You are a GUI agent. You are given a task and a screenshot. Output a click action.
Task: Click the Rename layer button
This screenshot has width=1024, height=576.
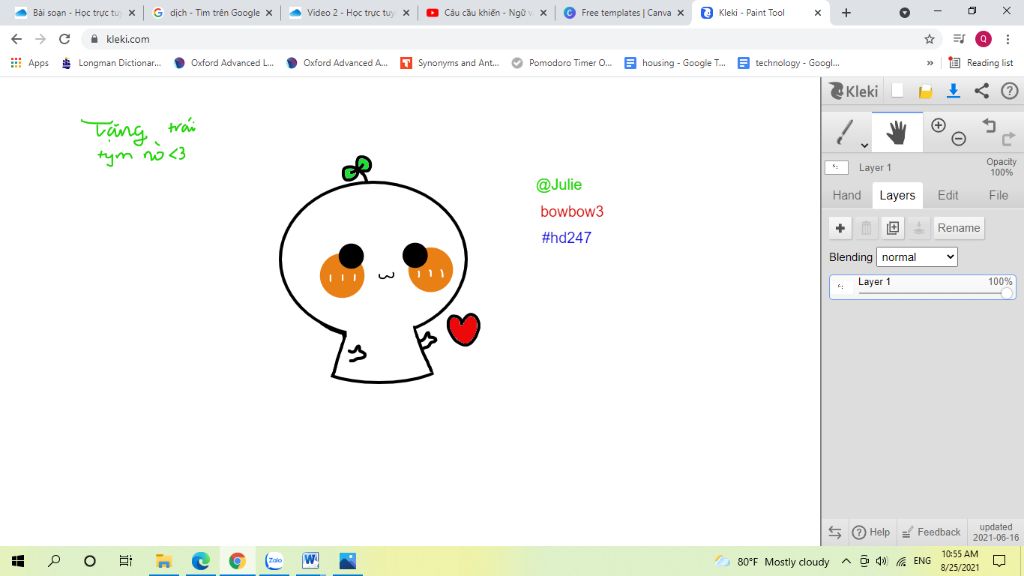click(959, 228)
